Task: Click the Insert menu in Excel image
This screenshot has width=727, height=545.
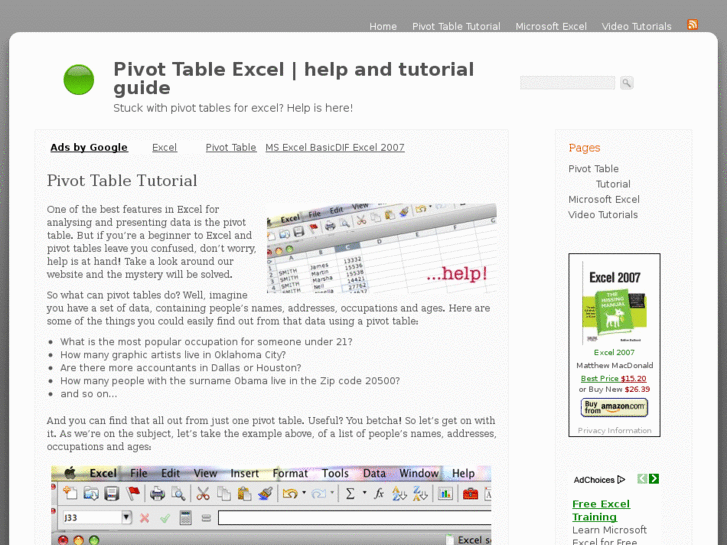Action: (244, 473)
